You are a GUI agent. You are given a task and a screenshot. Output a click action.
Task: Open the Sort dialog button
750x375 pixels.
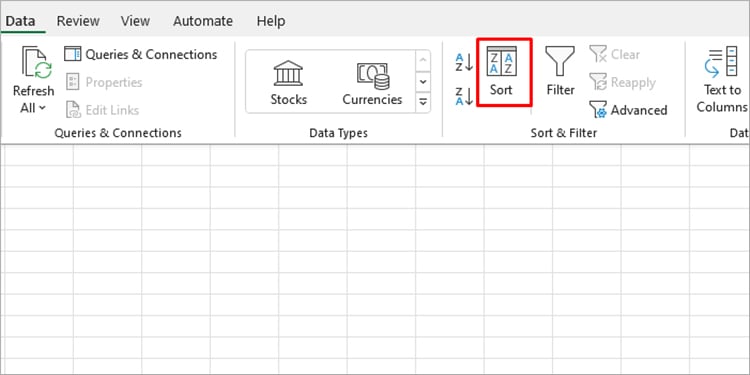(504, 72)
